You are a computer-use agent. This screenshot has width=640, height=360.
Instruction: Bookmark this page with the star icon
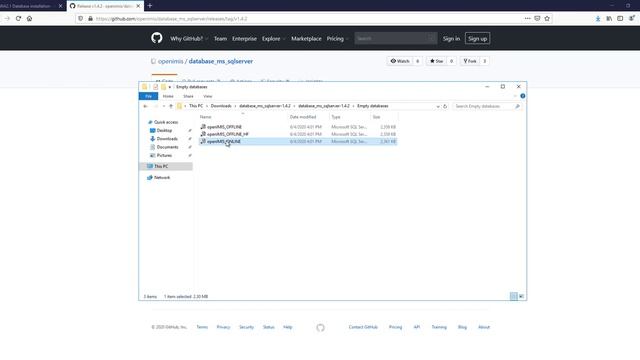(547, 18)
